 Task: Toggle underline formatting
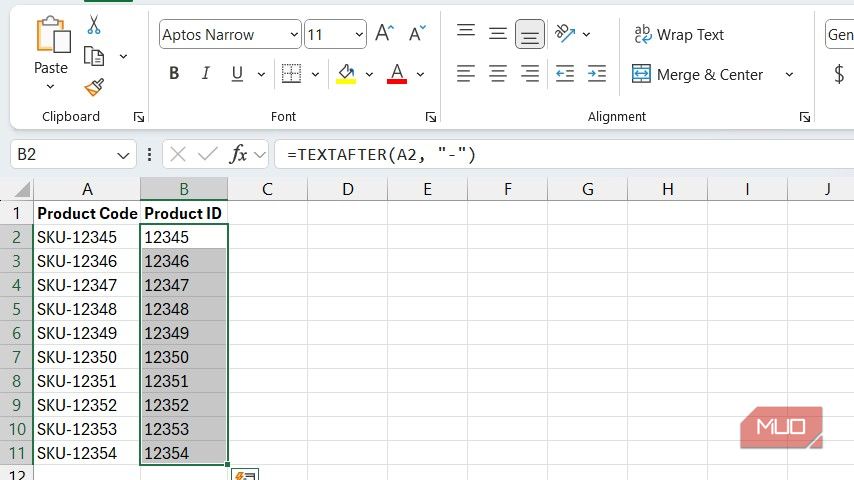[237, 73]
